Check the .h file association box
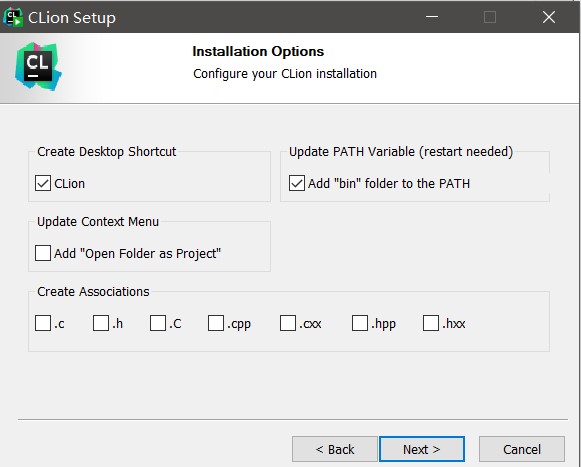Viewport: 581px width, 467px height. click(101, 323)
